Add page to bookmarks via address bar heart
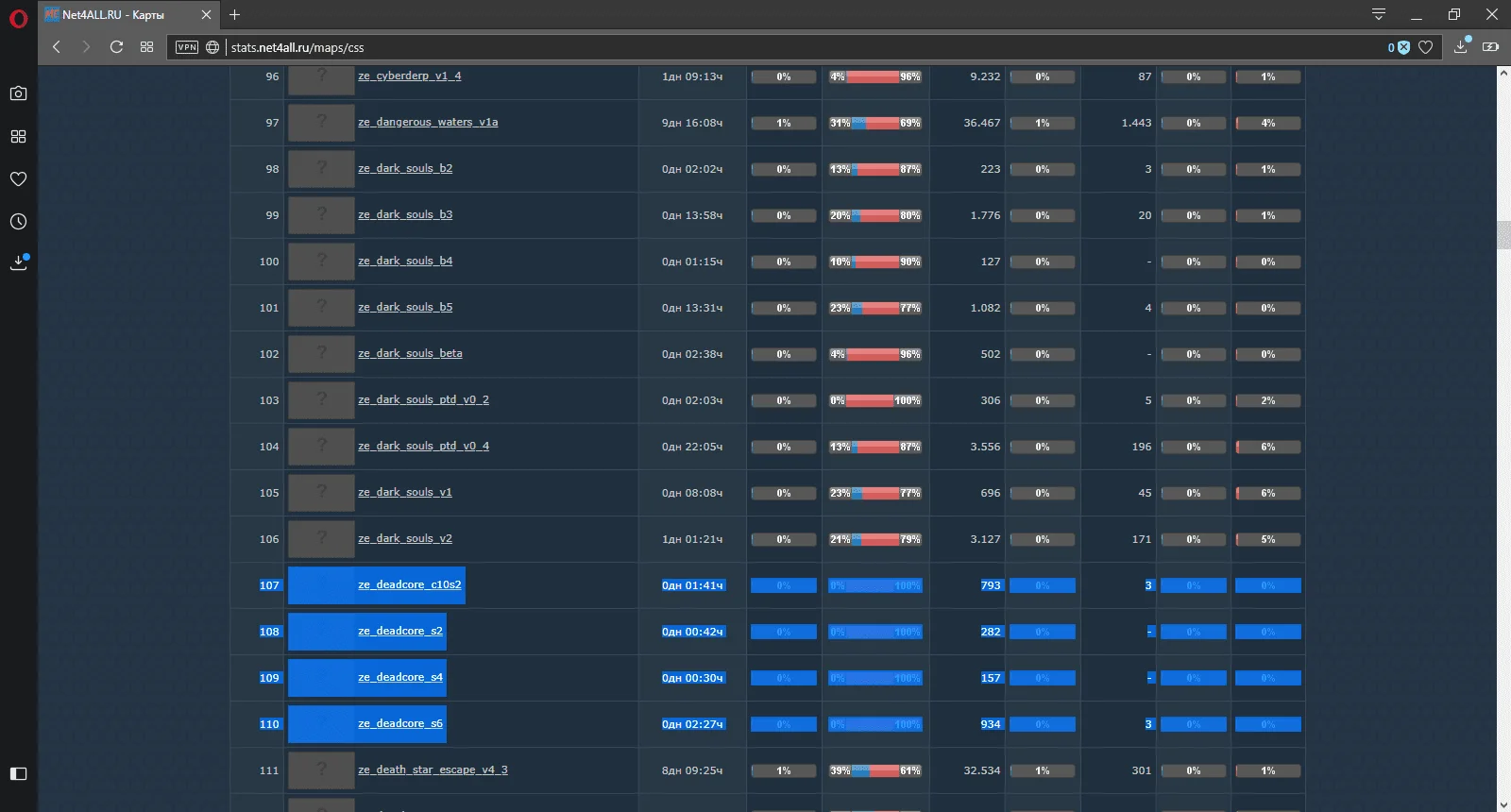The image size is (1511, 812). 1426,47
